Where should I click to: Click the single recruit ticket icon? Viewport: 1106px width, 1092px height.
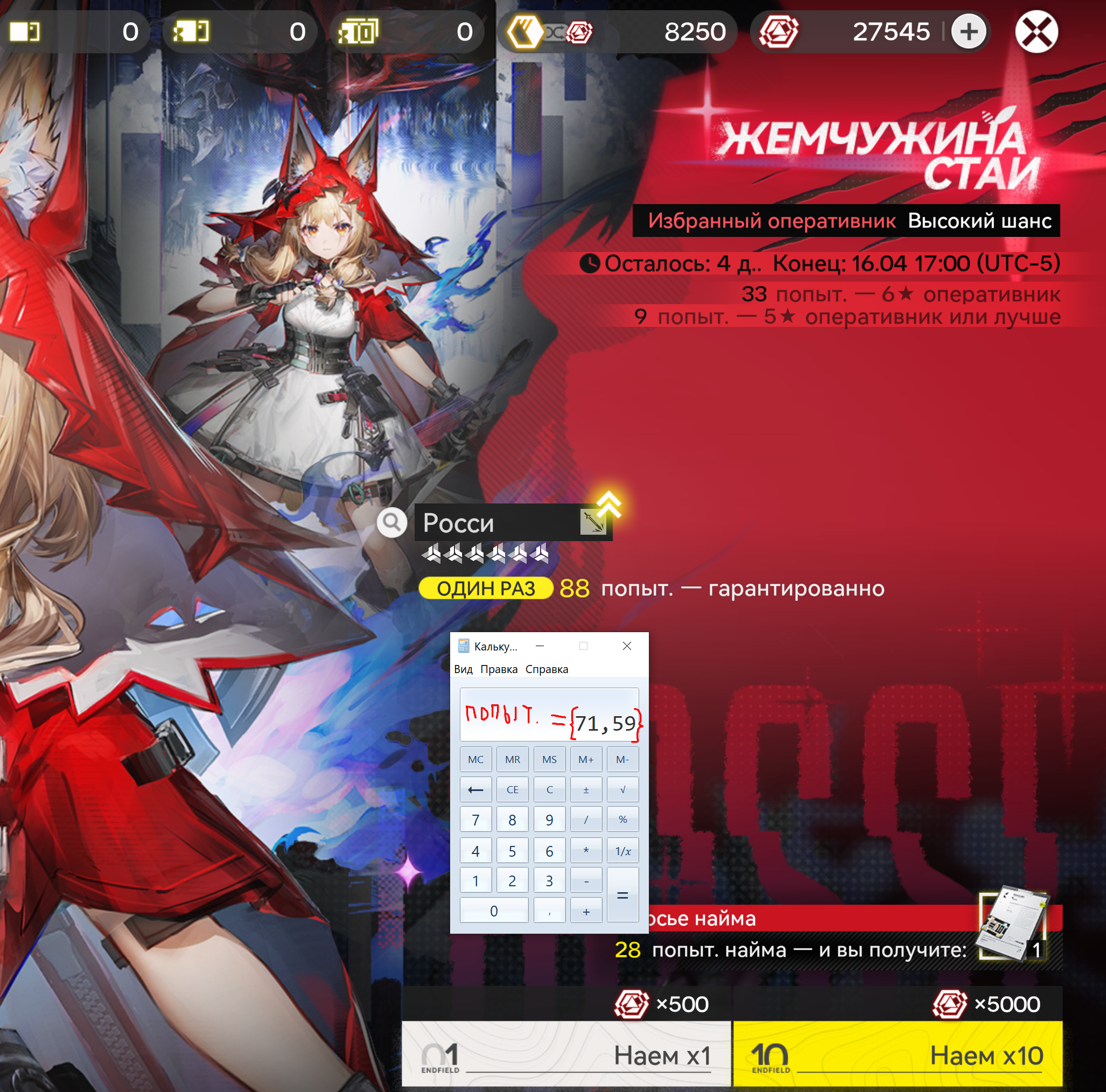coord(25,31)
